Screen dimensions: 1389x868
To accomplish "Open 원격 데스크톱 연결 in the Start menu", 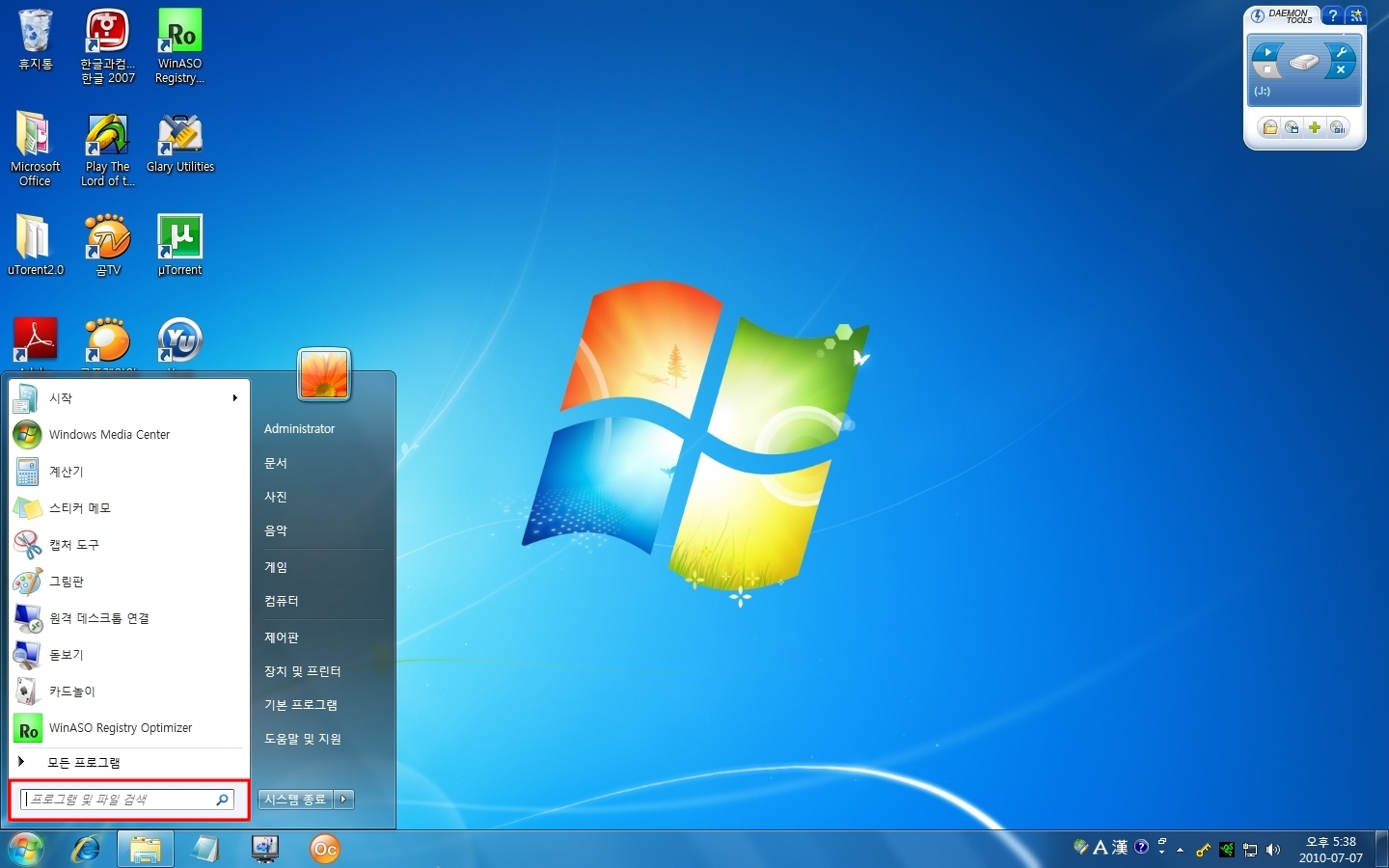I will tap(129, 618).
